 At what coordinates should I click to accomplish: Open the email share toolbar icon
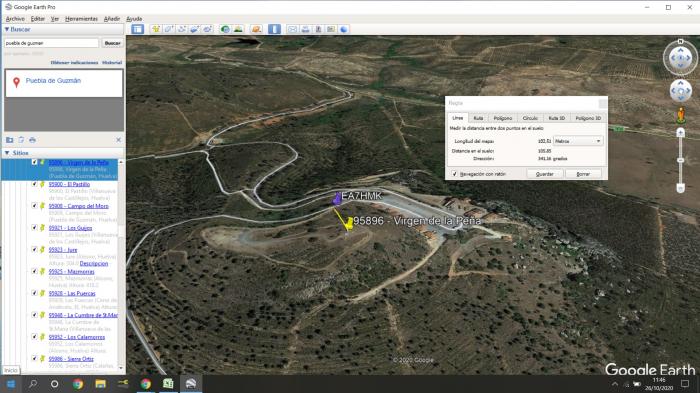point(292,29)
